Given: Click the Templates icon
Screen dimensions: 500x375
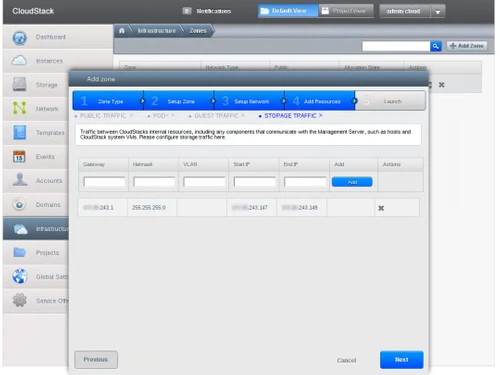Looking at the screenshot, I should click(19, 132).
